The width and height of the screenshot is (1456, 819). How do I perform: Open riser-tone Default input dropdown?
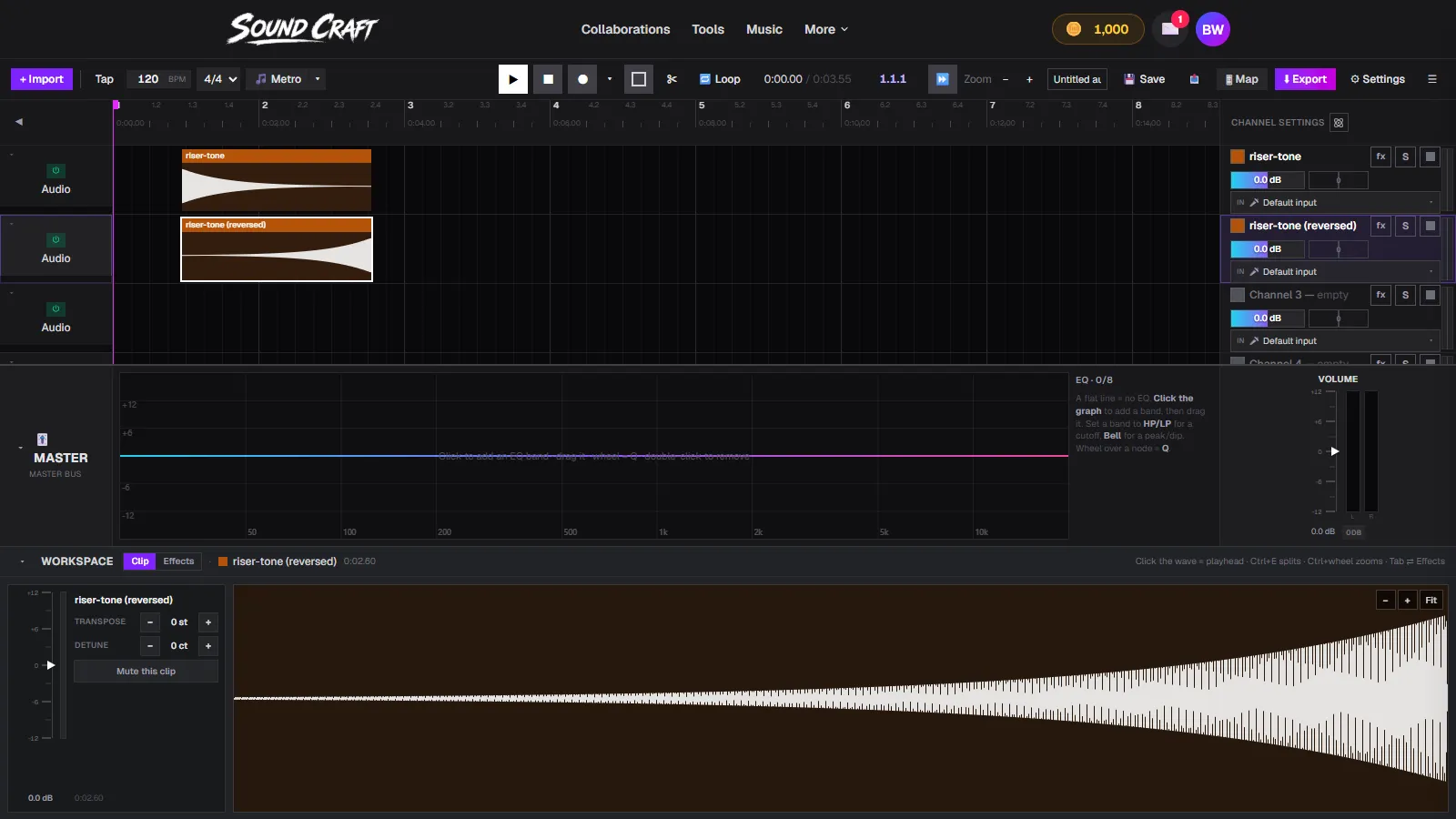coord(1335,203)
